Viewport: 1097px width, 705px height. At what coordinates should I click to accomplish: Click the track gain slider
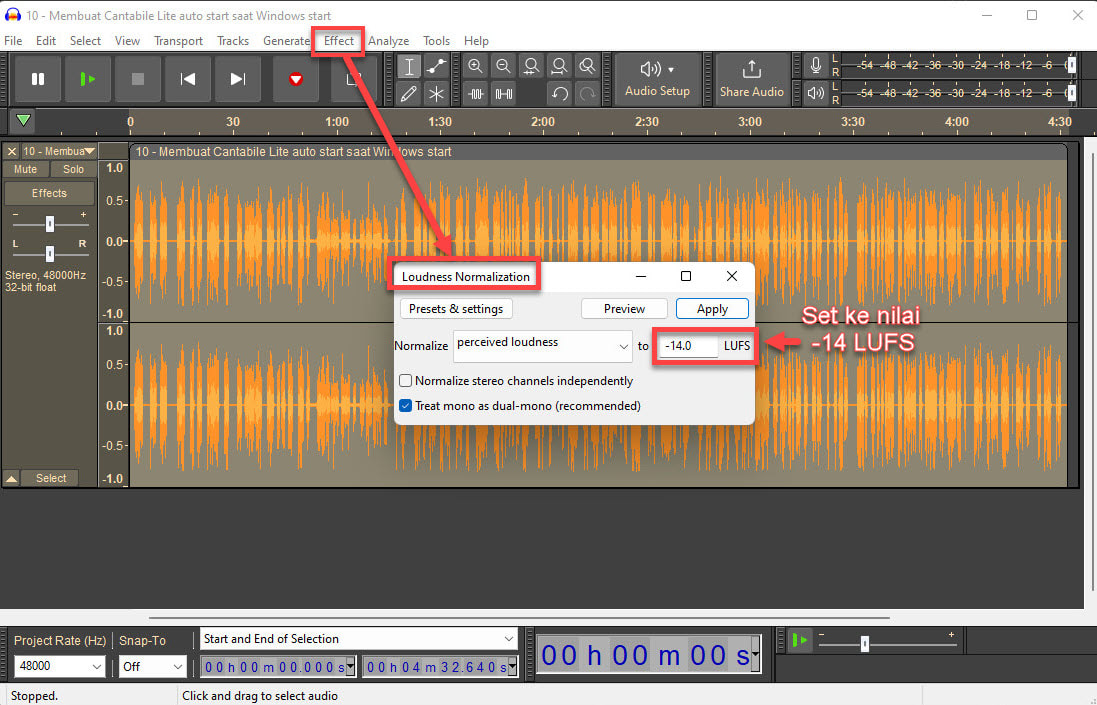tap(50, 224)
